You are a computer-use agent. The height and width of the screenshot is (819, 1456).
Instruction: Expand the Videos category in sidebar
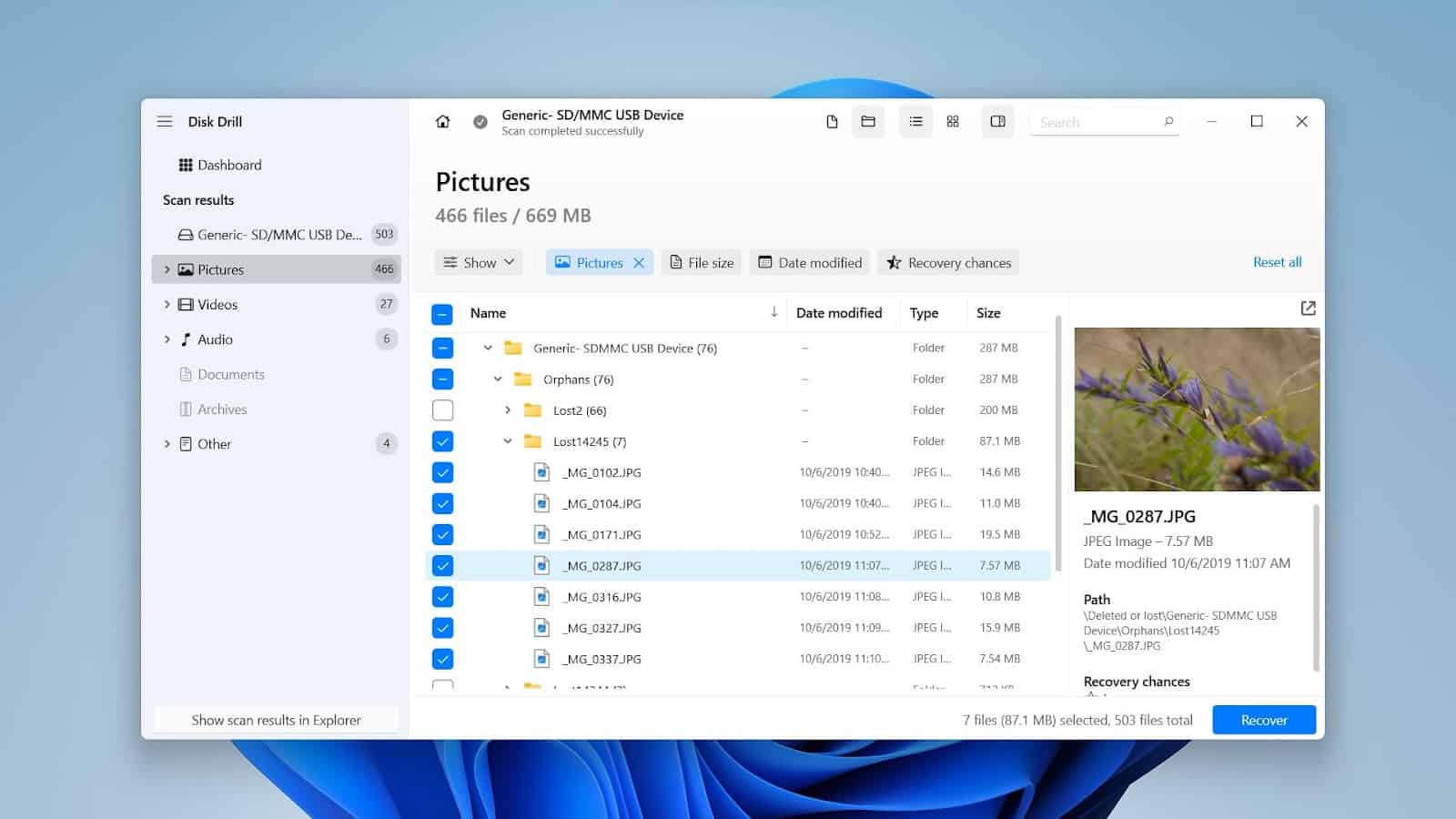(x=167, y=304)
